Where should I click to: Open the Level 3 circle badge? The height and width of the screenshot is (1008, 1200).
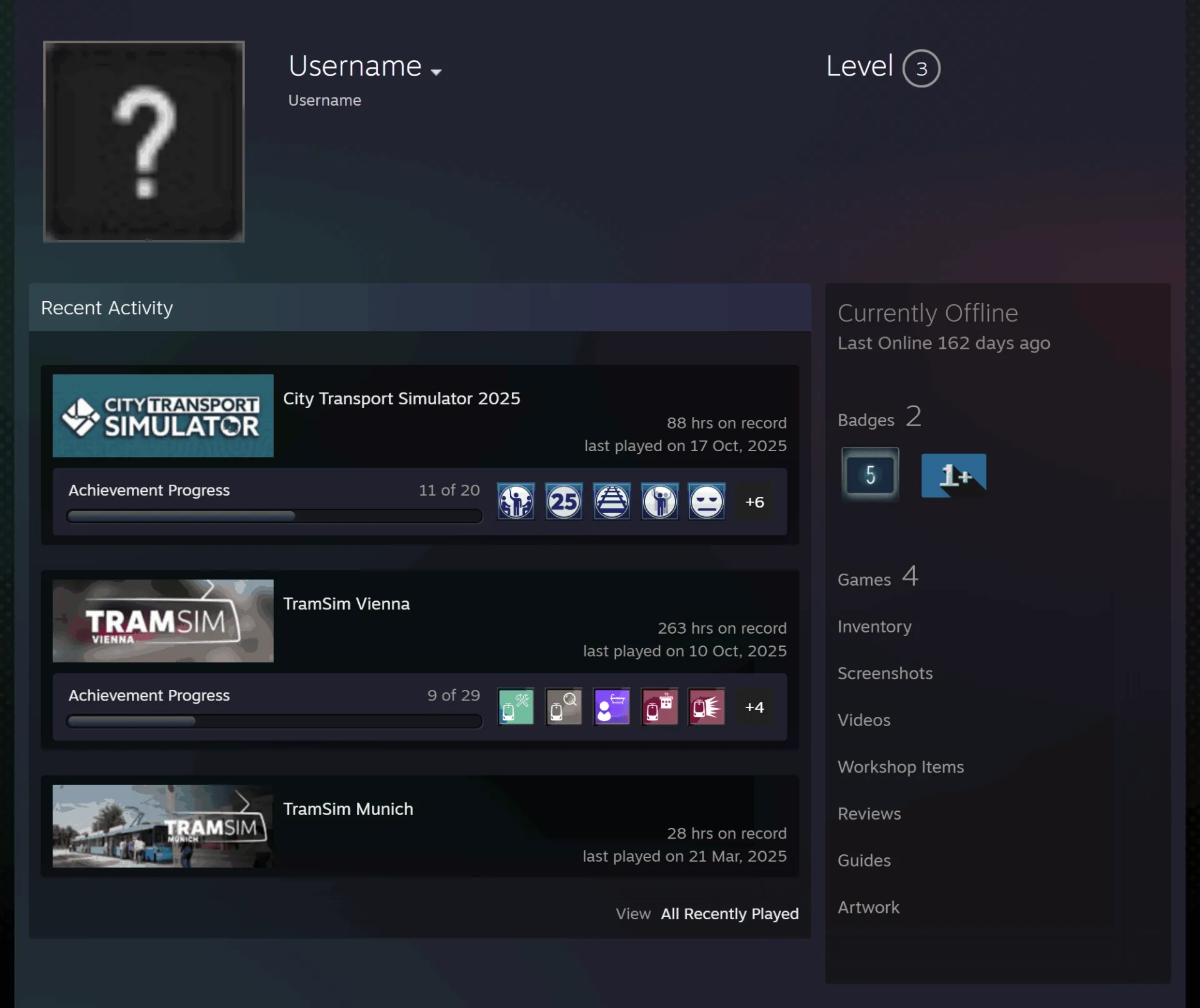921,68
